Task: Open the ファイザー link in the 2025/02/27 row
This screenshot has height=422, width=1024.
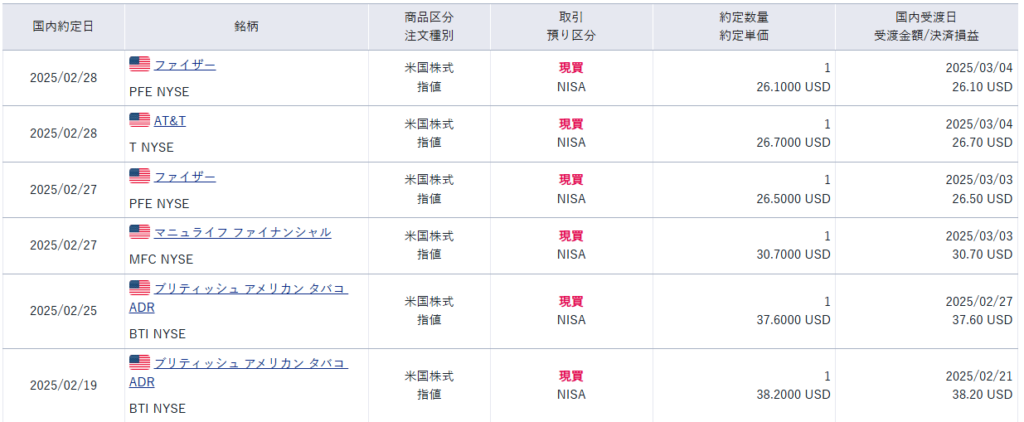Action: point(185,177)
